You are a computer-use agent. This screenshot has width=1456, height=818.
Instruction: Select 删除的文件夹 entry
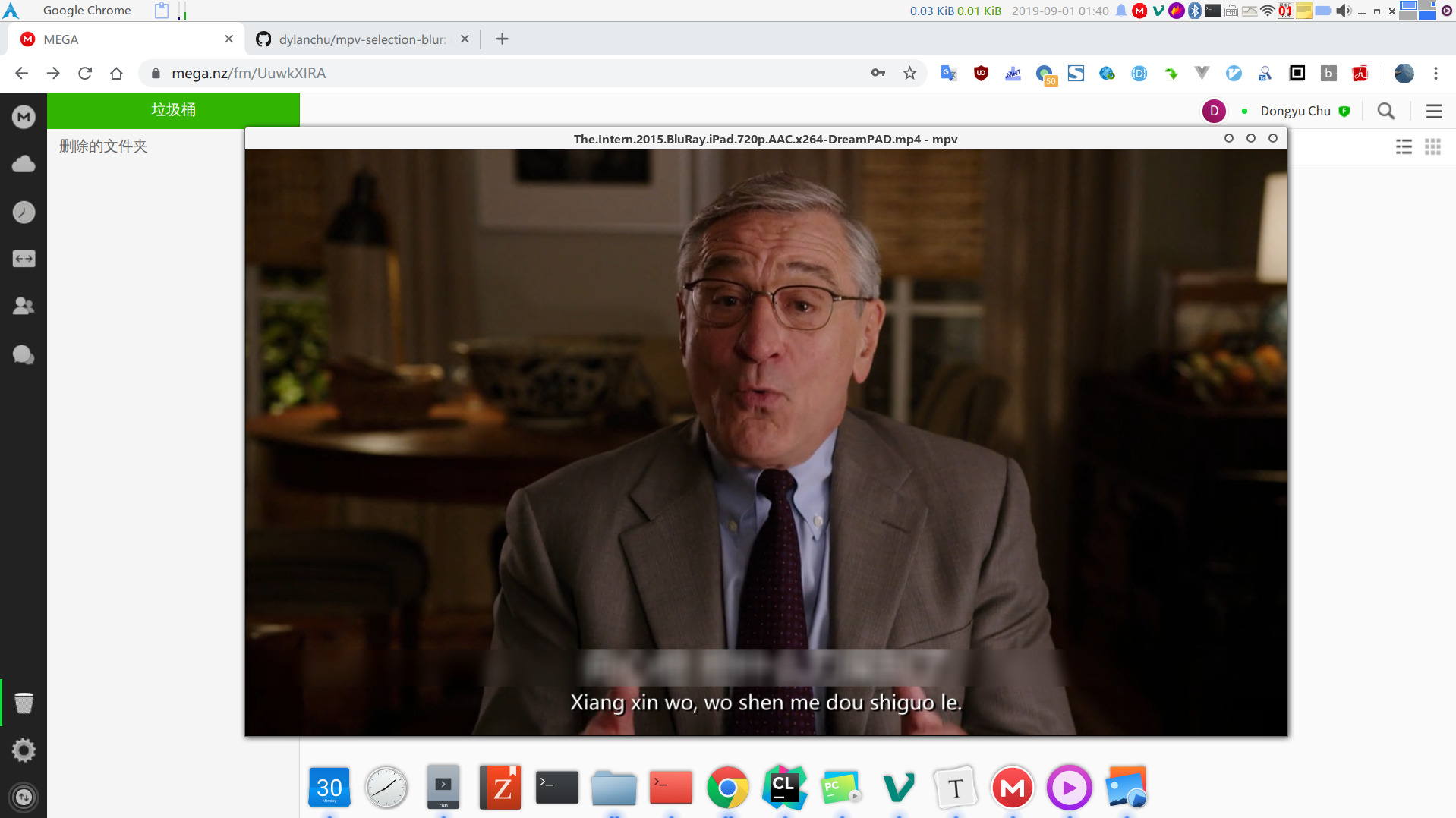[103, 146]
